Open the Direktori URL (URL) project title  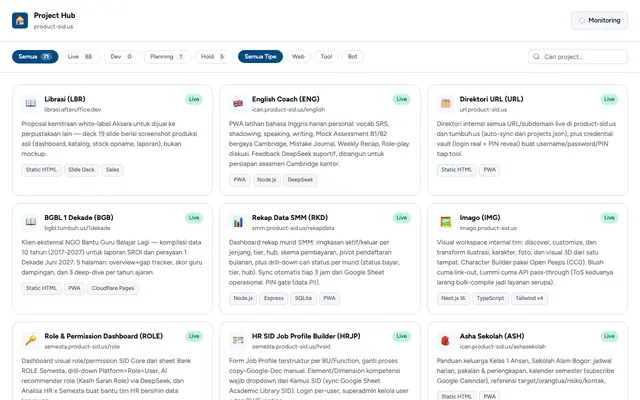pos(491,99)
